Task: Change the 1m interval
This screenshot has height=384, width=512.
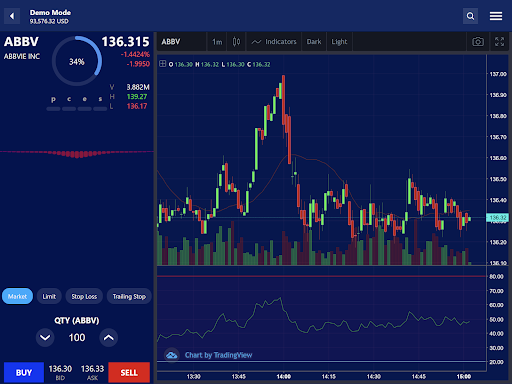Action: [217, 42]
